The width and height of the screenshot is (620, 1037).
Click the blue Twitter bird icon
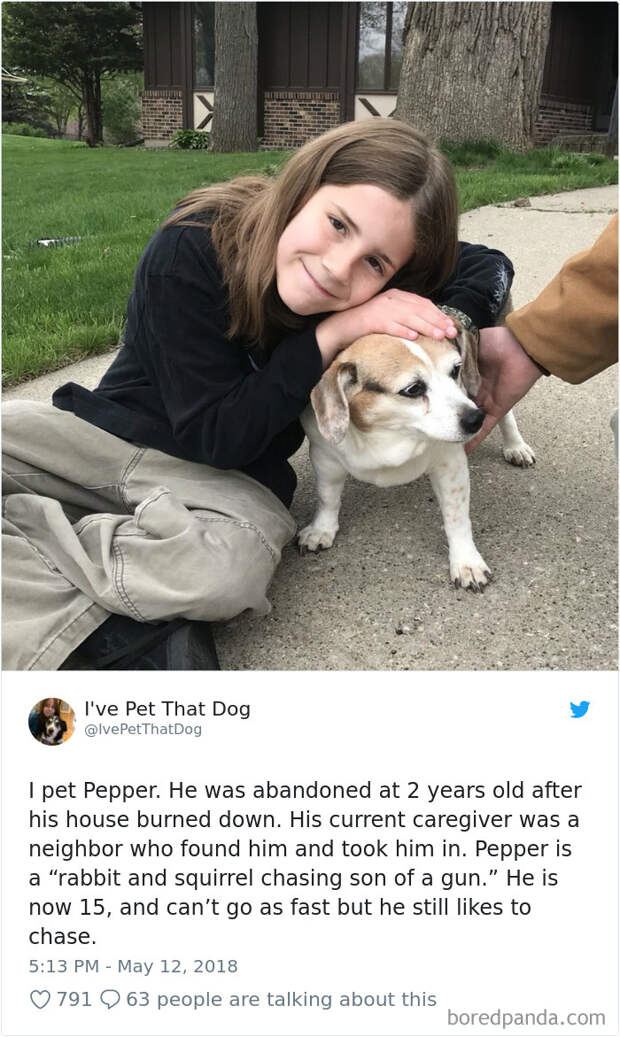(580, 709)
